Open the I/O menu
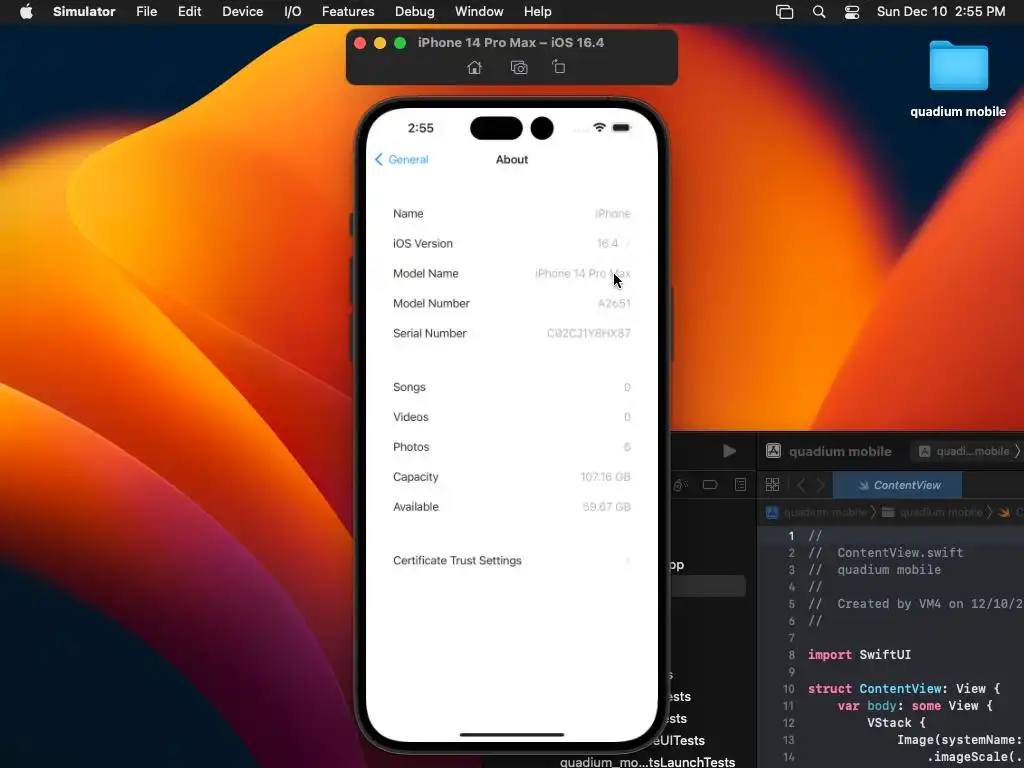 click(x=293, y=12)
